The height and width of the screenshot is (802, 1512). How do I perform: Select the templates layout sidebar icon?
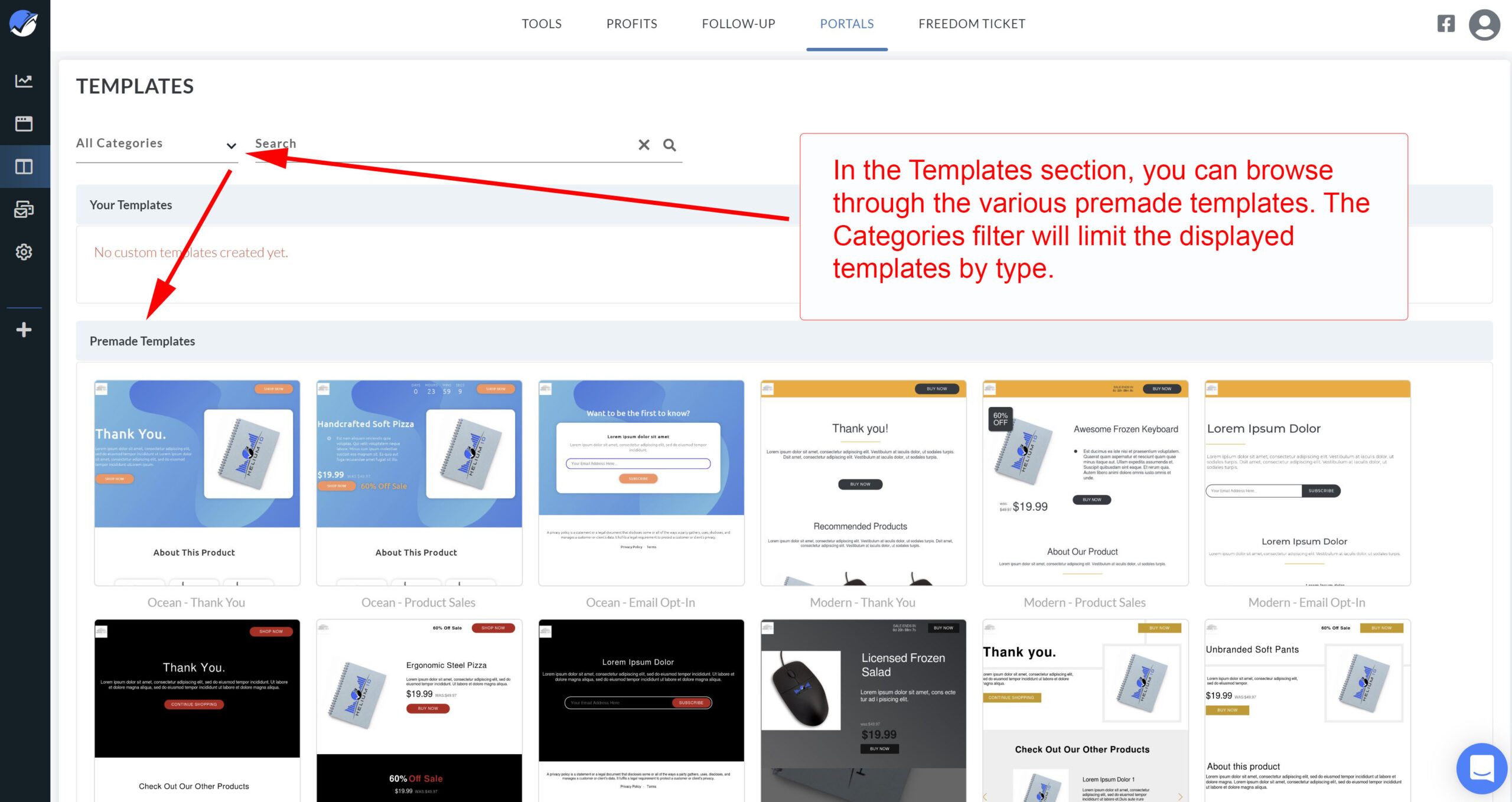click(24, 167)
